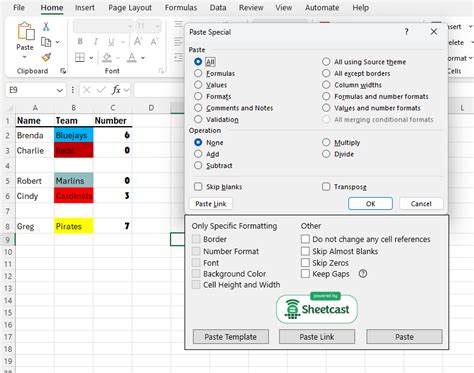This screenshot has height=373, width=474.
Task: Check the Skip Zeros option
Action: 305,263
